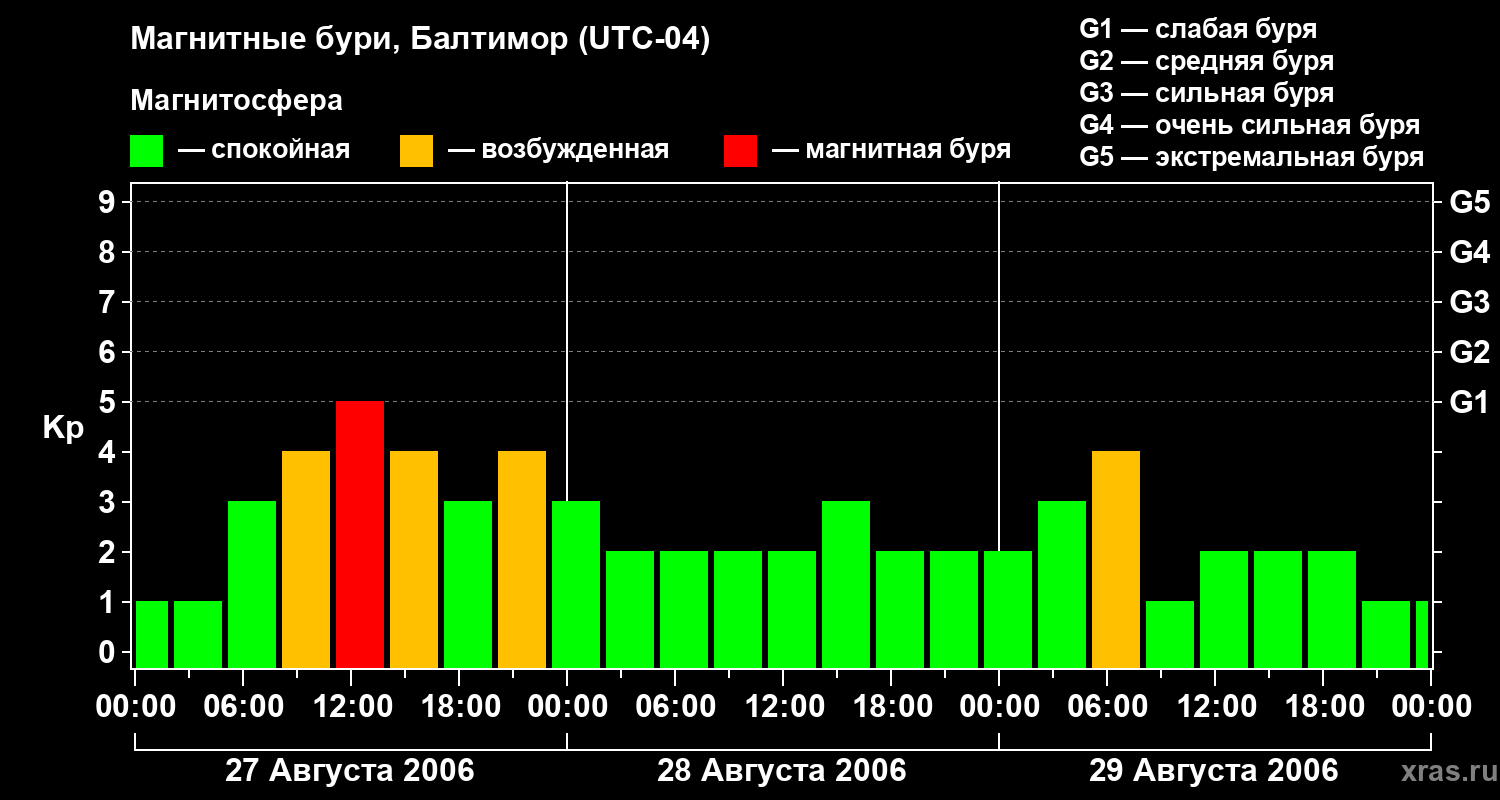Click the '12:00' time label under 29 August

tap(1216, 707)
